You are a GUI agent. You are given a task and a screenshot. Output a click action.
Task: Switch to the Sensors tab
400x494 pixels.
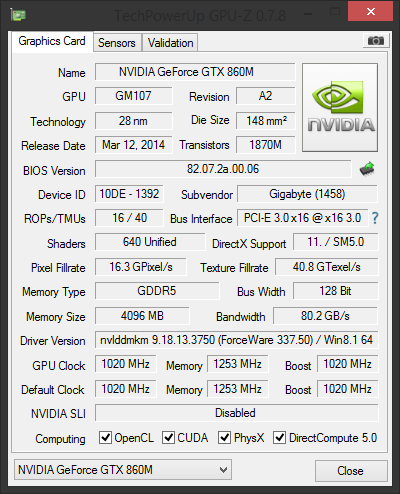[x=117, y=43]
